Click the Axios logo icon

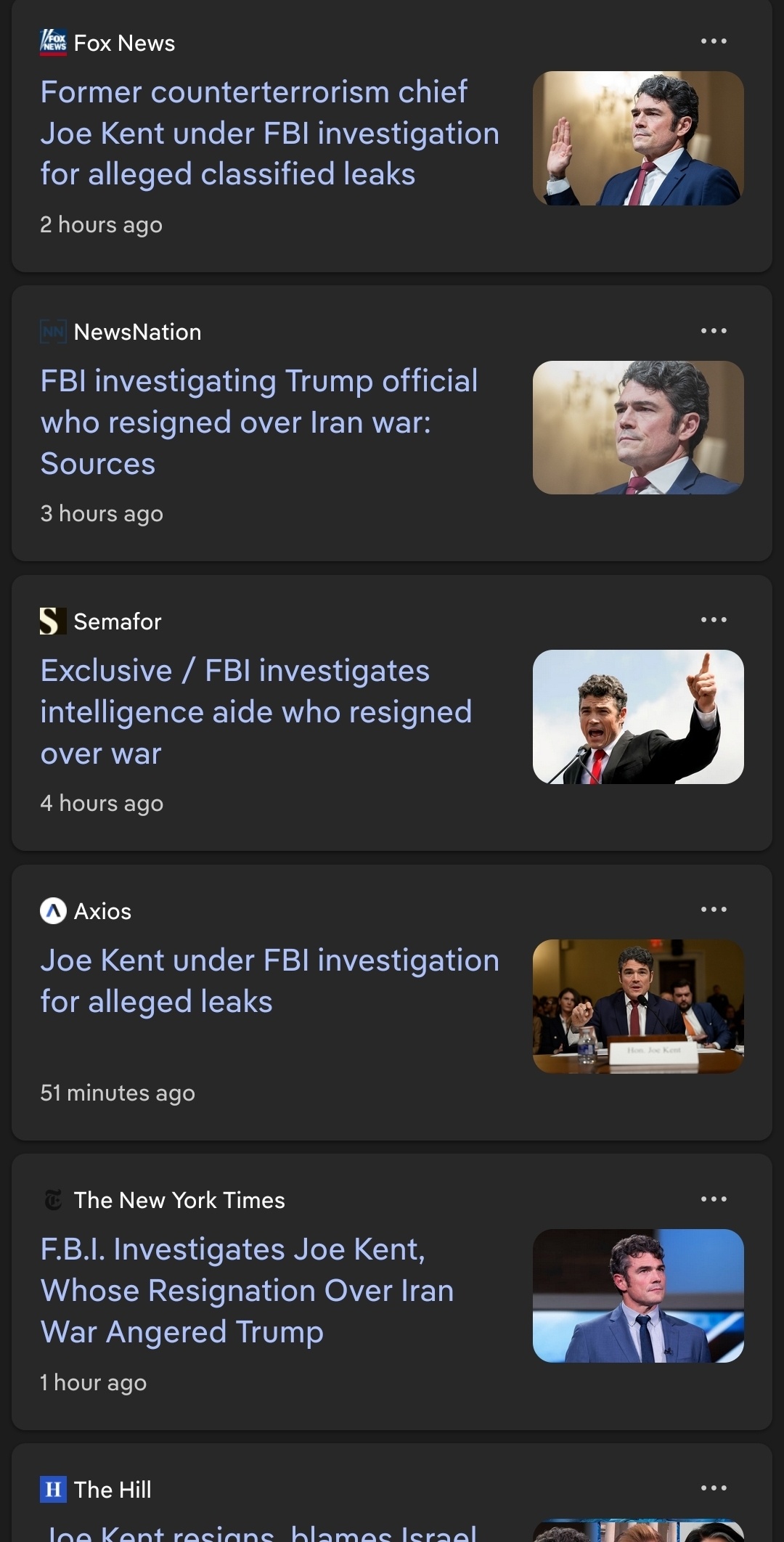click(x=53, y=911)
